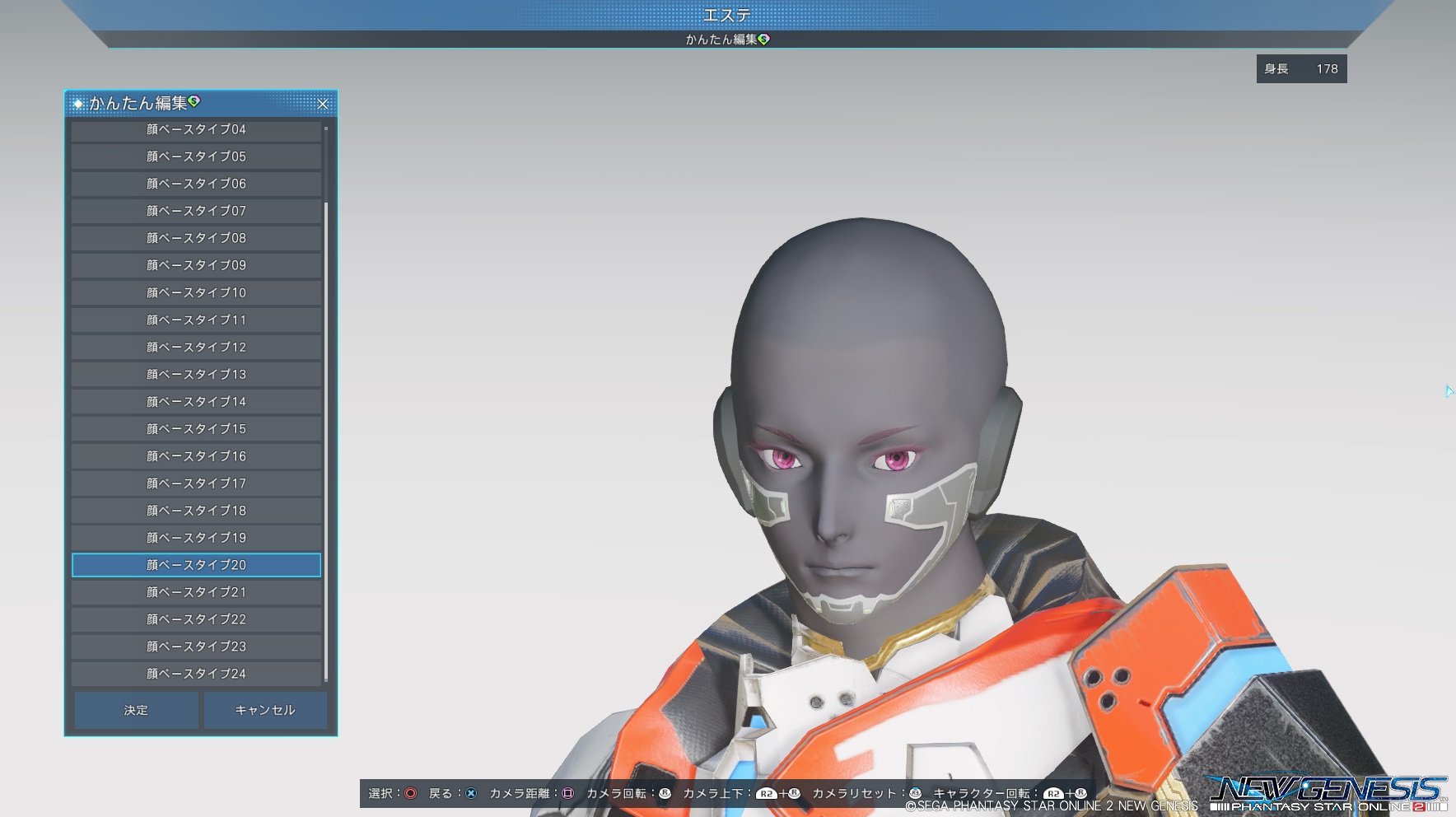The width and height of the screenshot is (1456, 817).
Task: Click the small arrow on right screen edge
Action: [x=1449, y=391]
